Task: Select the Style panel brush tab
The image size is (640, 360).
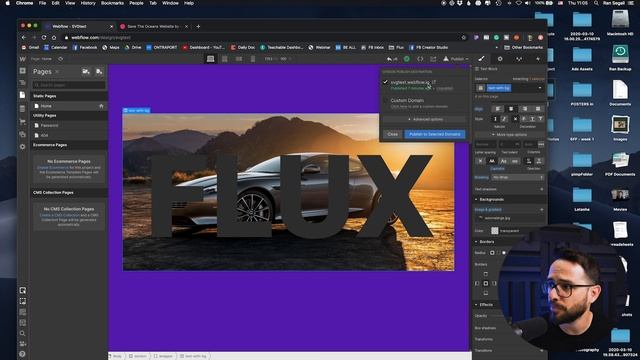Action: click(482, 59)
